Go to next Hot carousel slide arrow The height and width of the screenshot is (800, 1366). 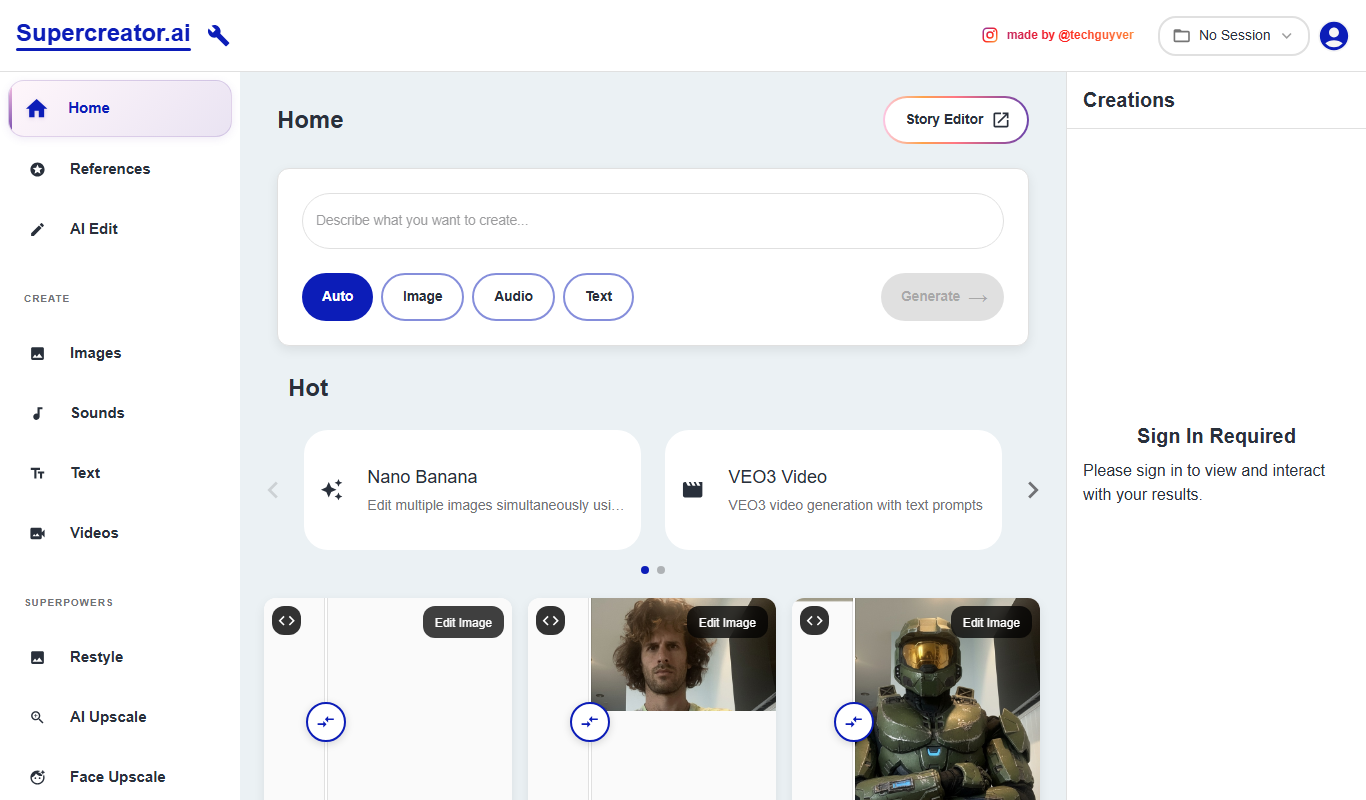pos(1033,490)
